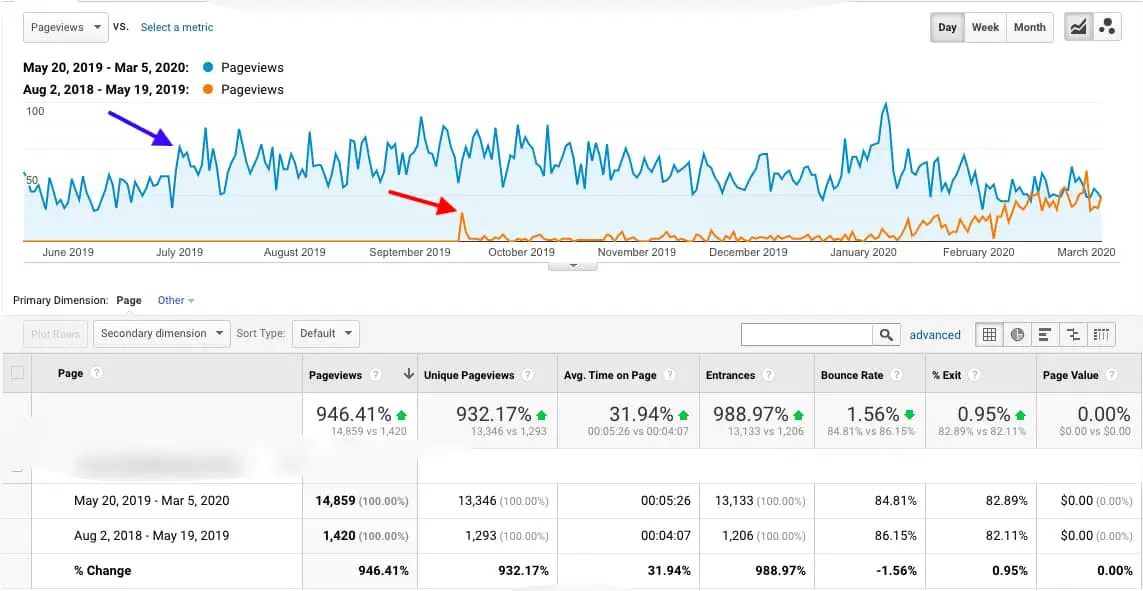
Task: Sort by Bounce Rate column header
Action: click(x=852, y=375)
